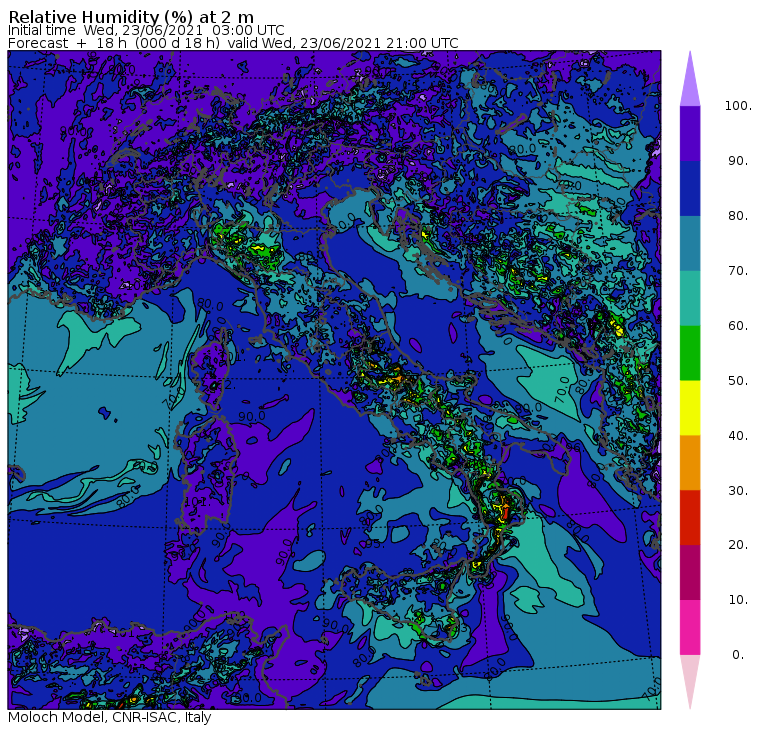Click the "10." legend scale label
This screenshot has height=731, width=760.
[738, 600]
